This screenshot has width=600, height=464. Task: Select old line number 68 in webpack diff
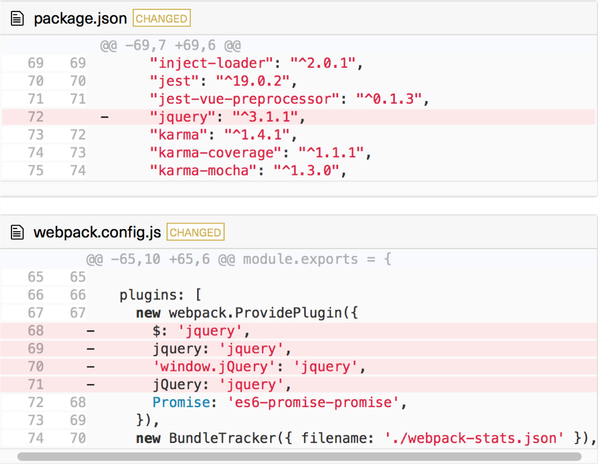36,330
